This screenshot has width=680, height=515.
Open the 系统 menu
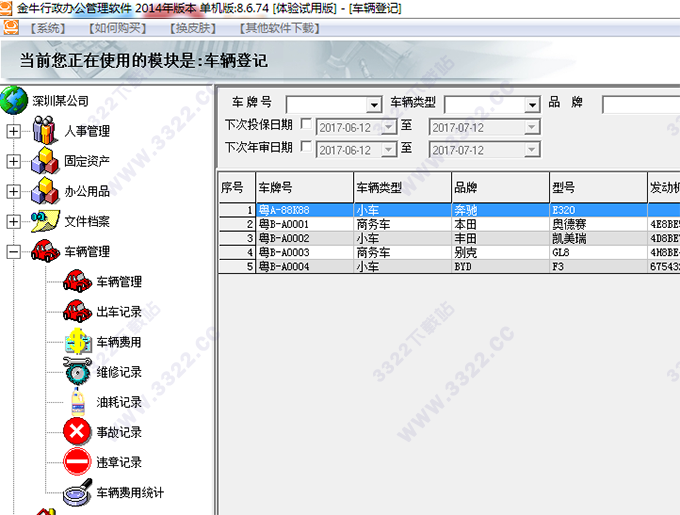pos(48,28)
